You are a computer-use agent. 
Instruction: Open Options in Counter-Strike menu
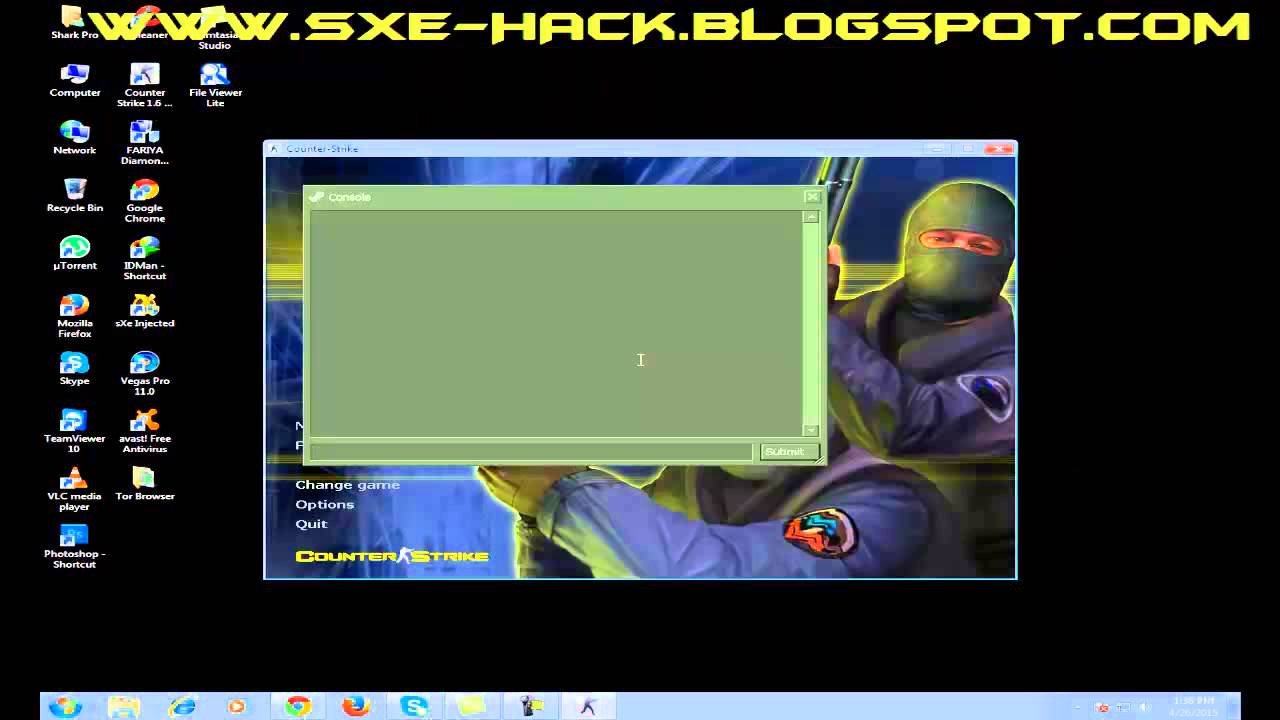(324, 504)
